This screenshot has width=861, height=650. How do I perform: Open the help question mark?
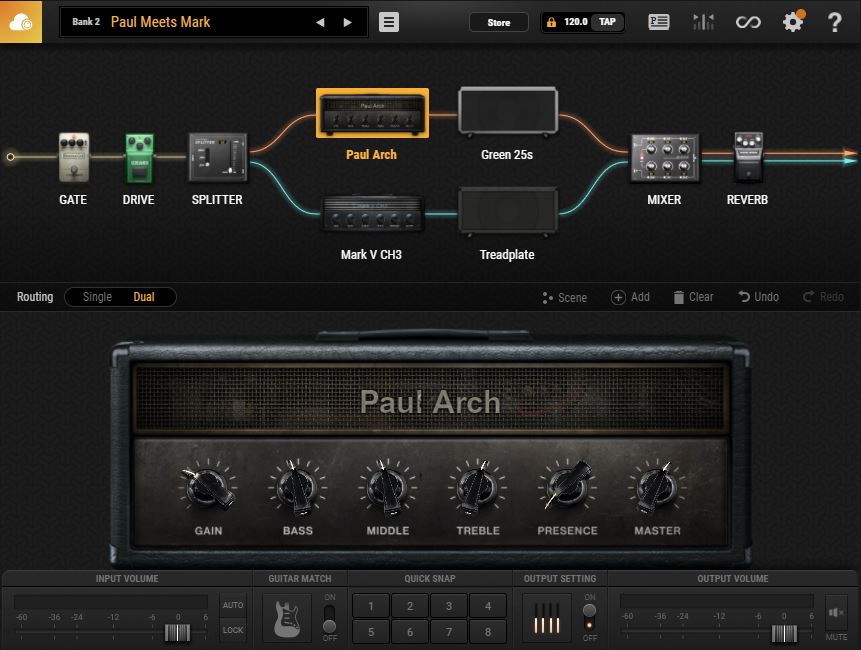click(x=835, y=22)
